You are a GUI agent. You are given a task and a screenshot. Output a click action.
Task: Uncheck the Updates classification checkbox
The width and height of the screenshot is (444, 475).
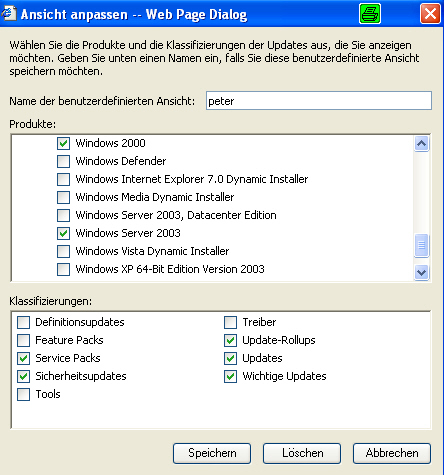(230, 358)
